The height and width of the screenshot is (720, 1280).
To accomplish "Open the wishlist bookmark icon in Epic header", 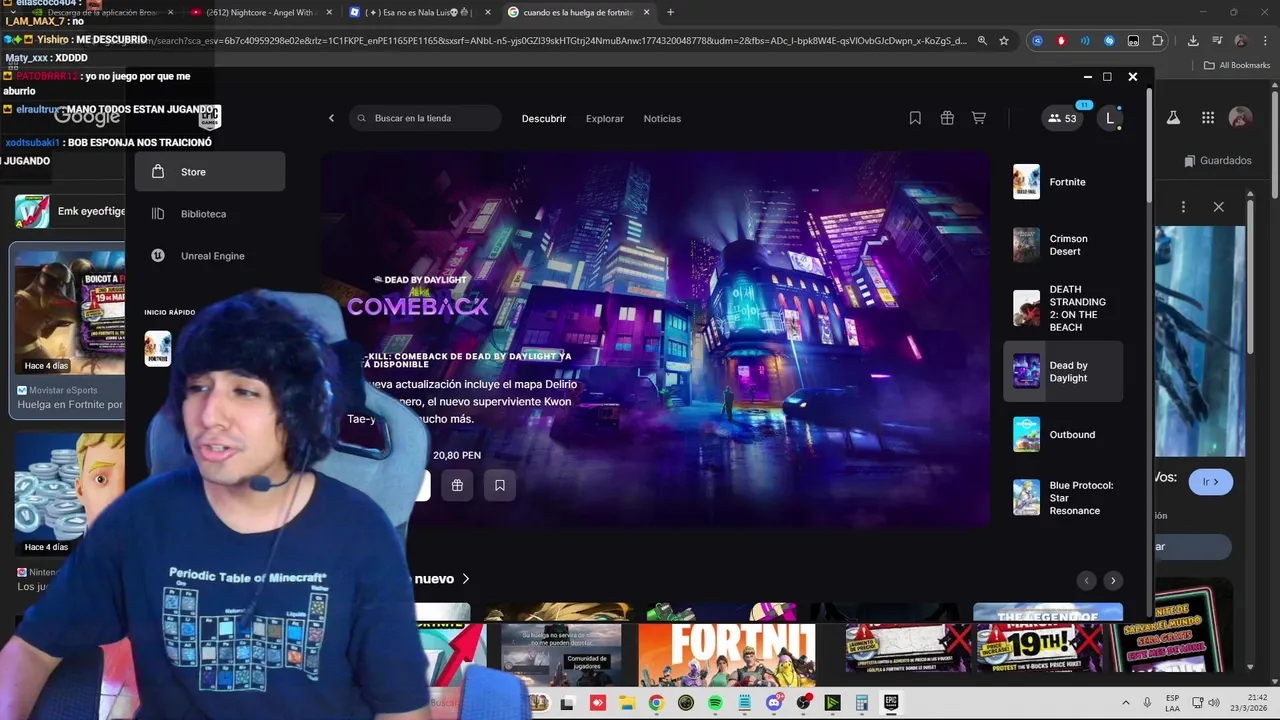I will click(915, 118).
